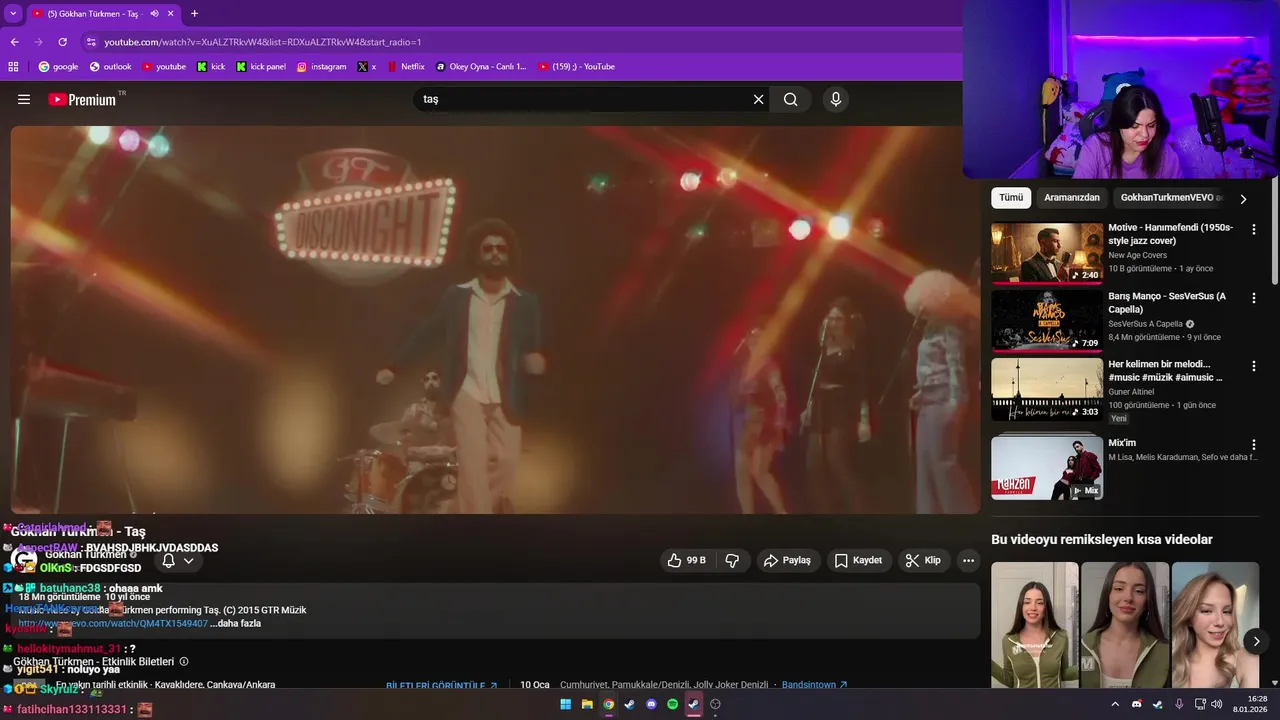Open the Windows Start menu
This screenshot has width=1280, height=720.
click(565, 704)
